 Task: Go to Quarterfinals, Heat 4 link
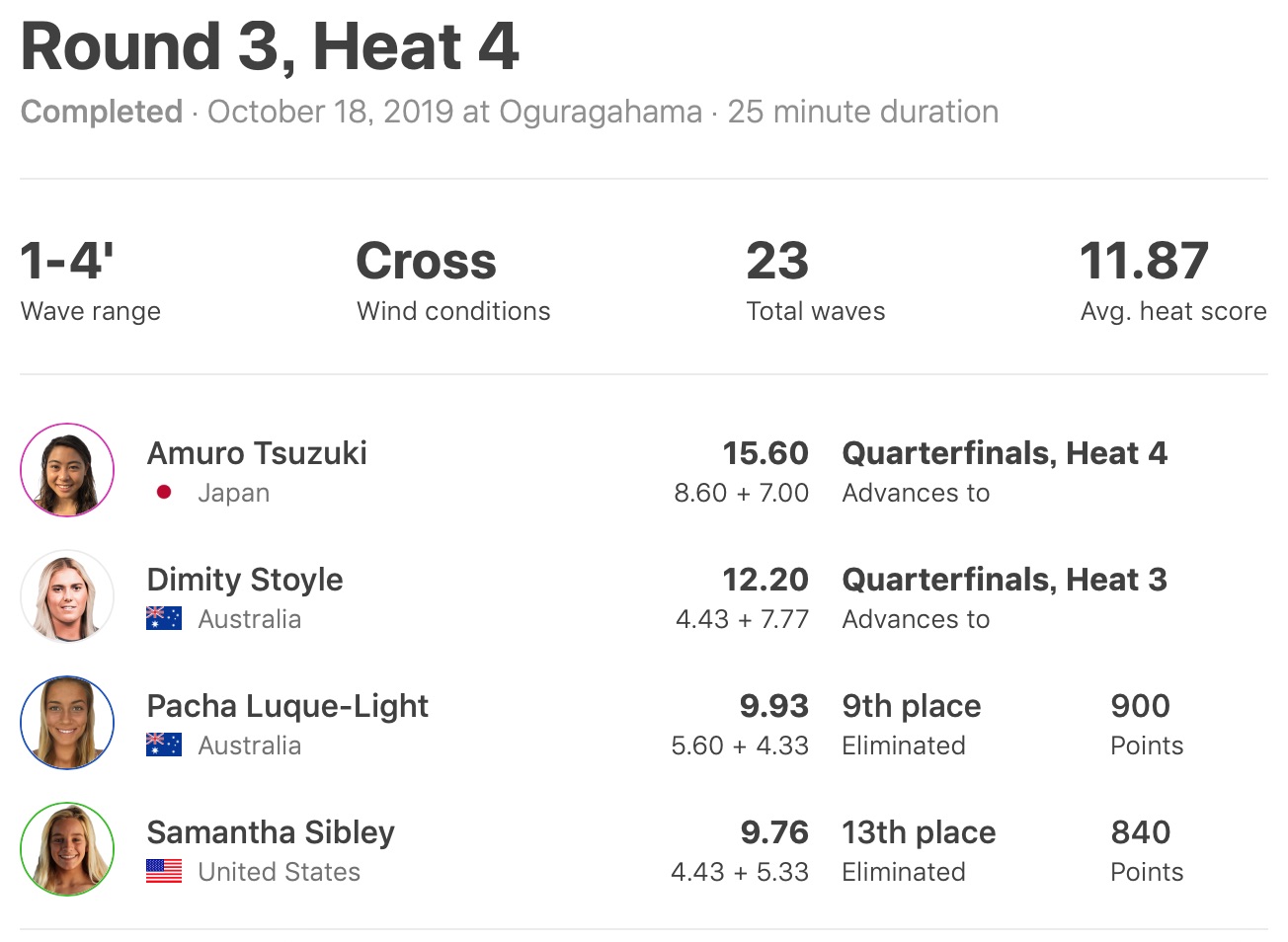pos(1004,453)
